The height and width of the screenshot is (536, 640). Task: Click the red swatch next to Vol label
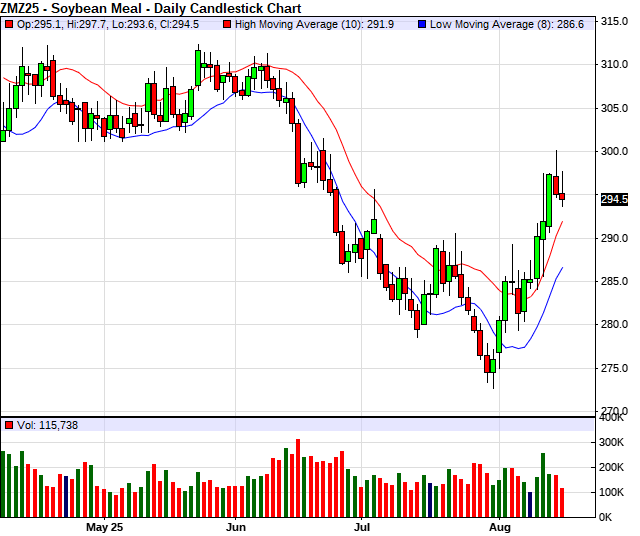click(9, 425)
